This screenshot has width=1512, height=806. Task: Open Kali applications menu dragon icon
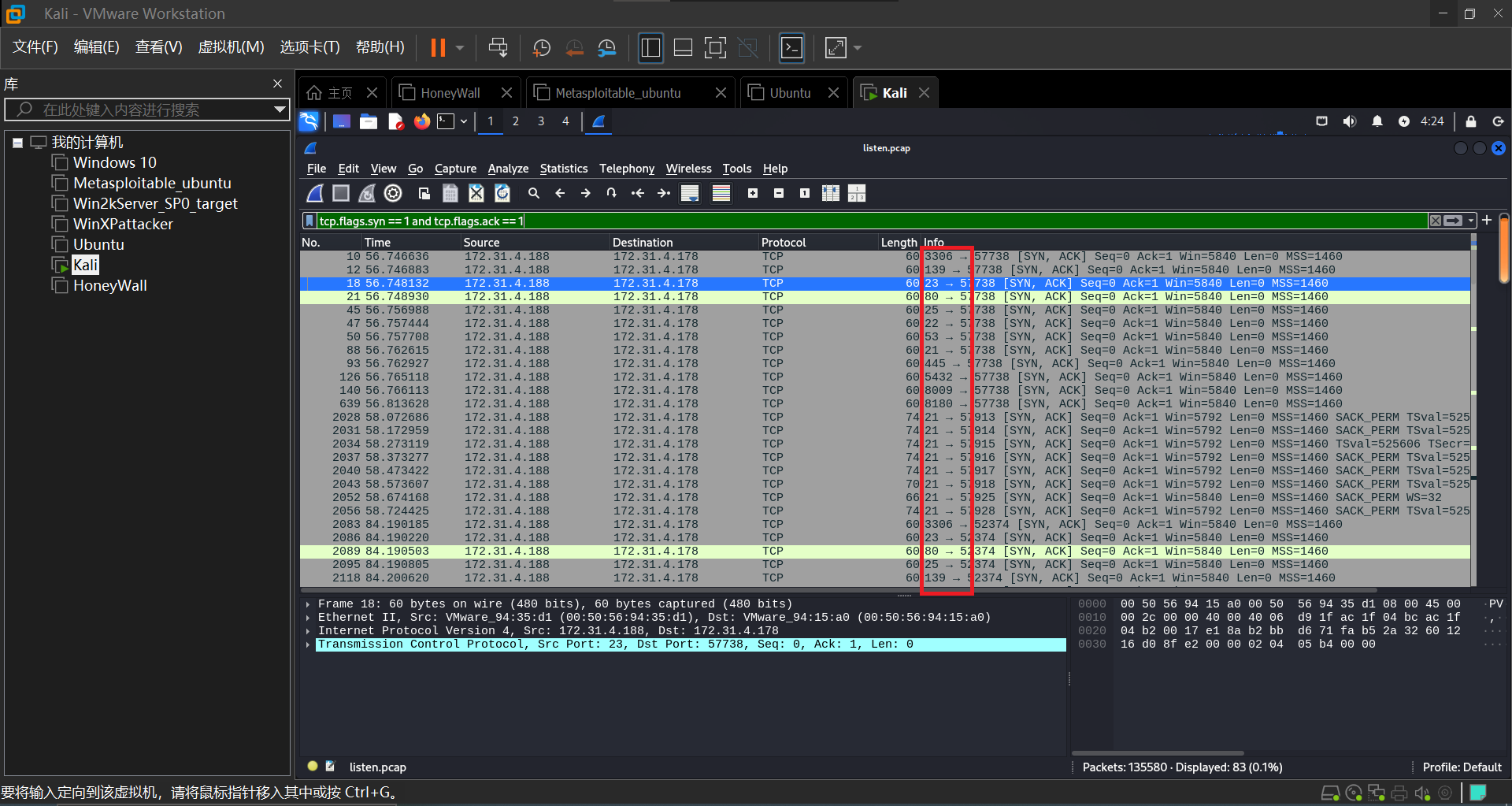(309, 121)
